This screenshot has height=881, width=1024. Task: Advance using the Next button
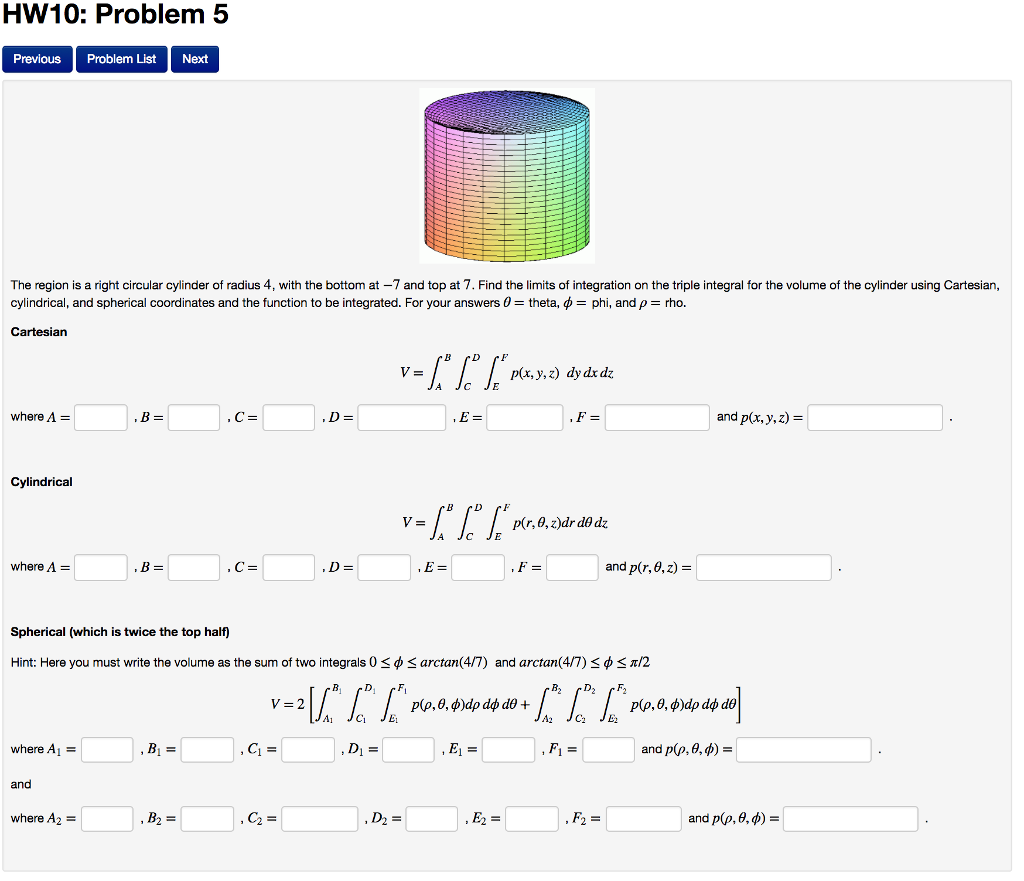[x=194, y=59]
